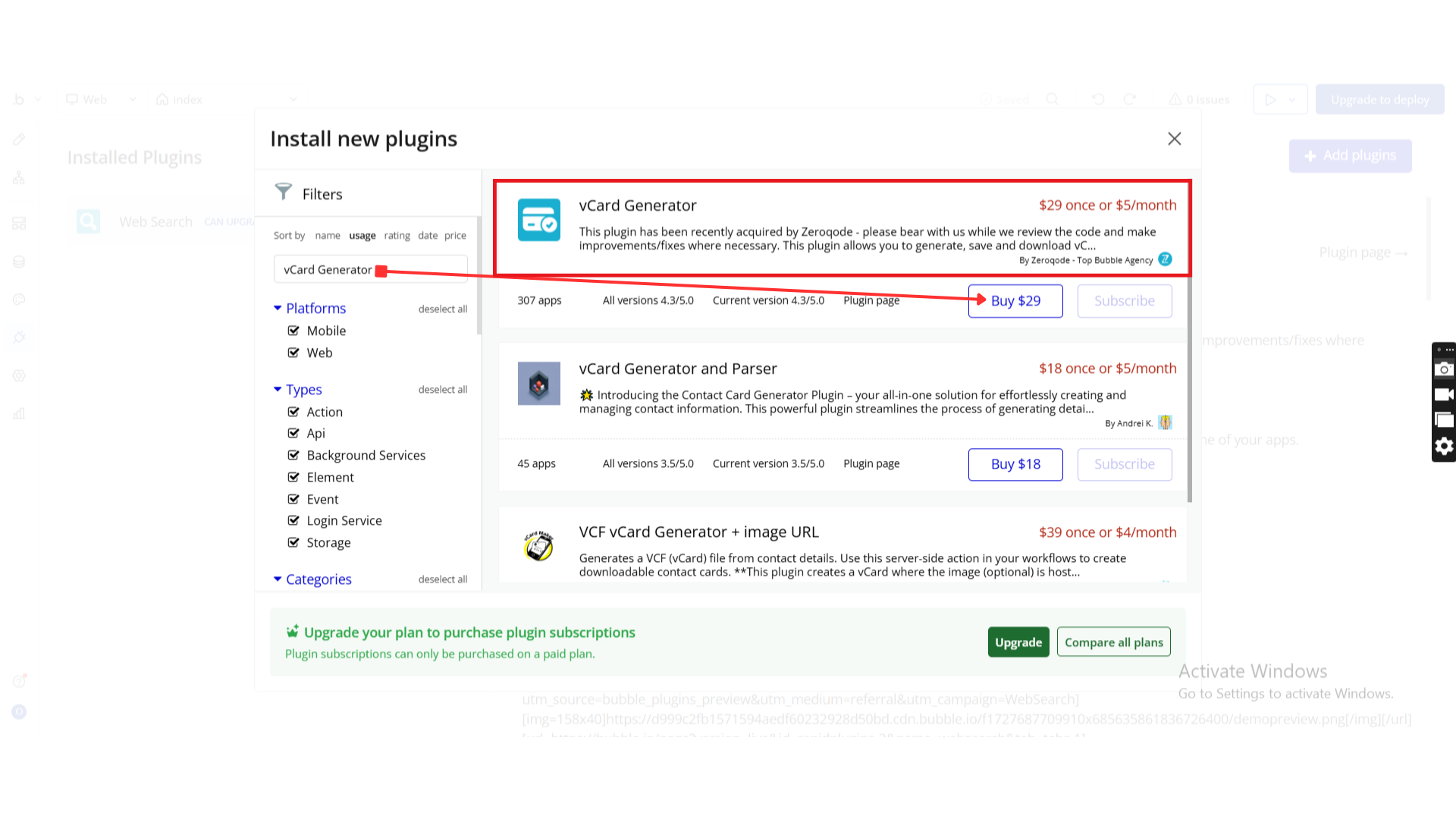Collapse the Categories filter section
The image size is (1456, 819).
[278, 579]
